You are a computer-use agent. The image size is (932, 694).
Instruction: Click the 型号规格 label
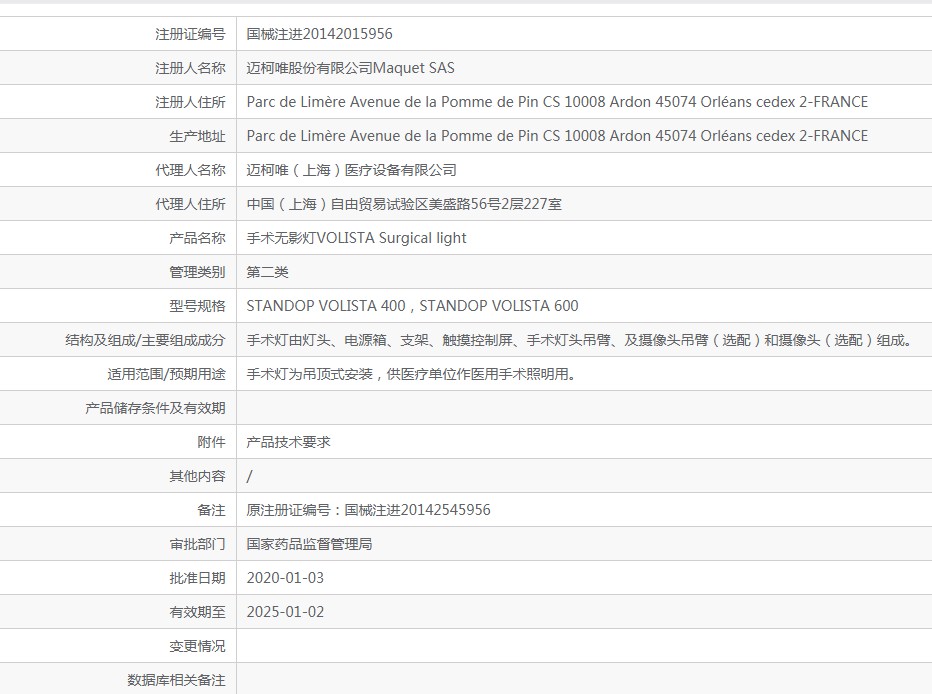point(197,306)
